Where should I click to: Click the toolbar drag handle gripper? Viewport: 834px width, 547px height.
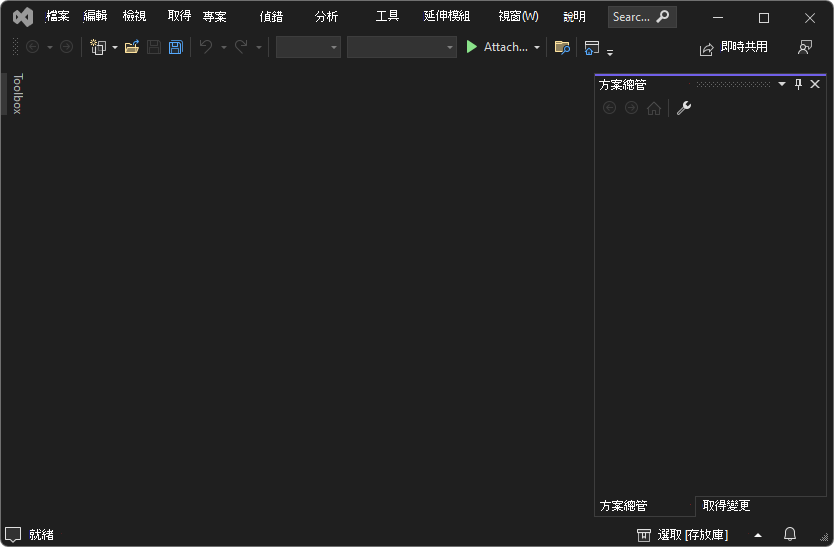coord(15,47)
